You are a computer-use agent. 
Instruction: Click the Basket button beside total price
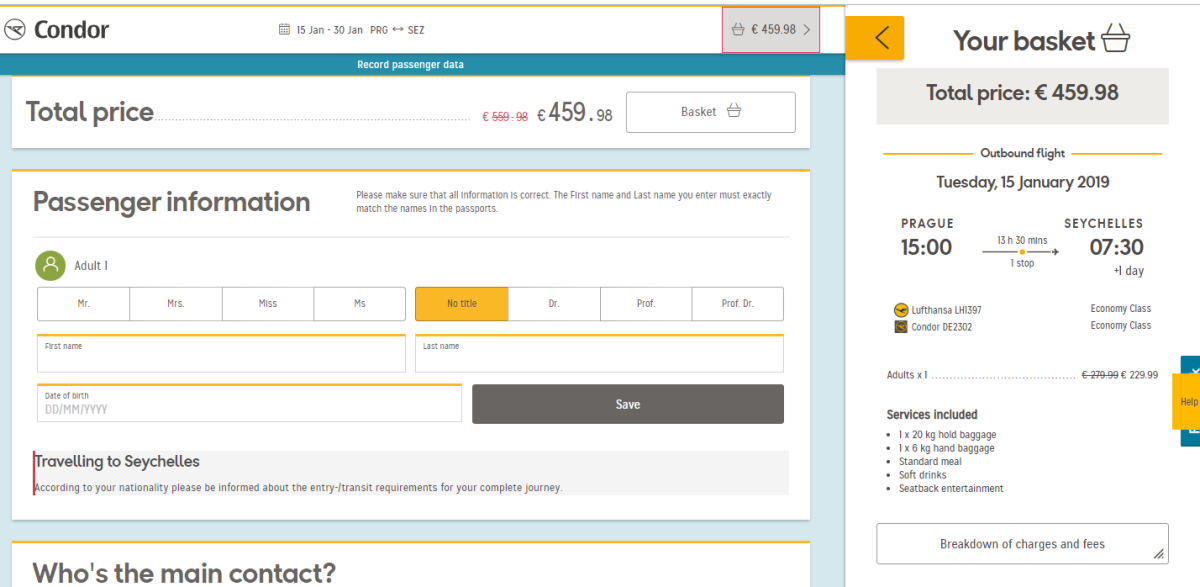tap(710, 112)
